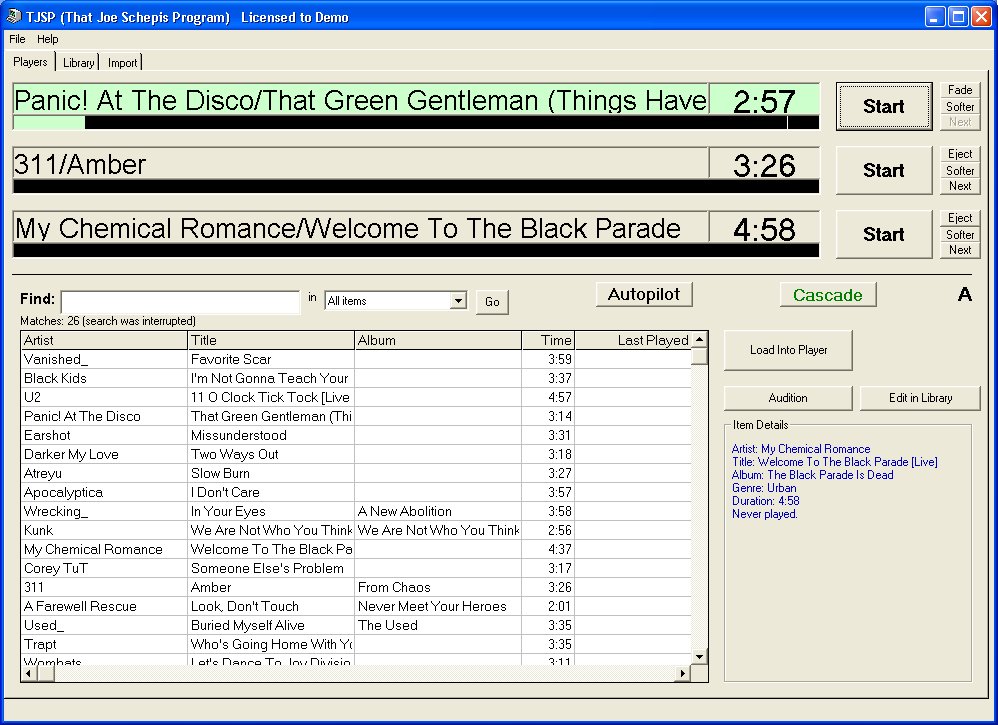998x725 pixels.
Task: Click Next on My Chemical Romance player
Action: pyautogui.click(x=960, y=250)
